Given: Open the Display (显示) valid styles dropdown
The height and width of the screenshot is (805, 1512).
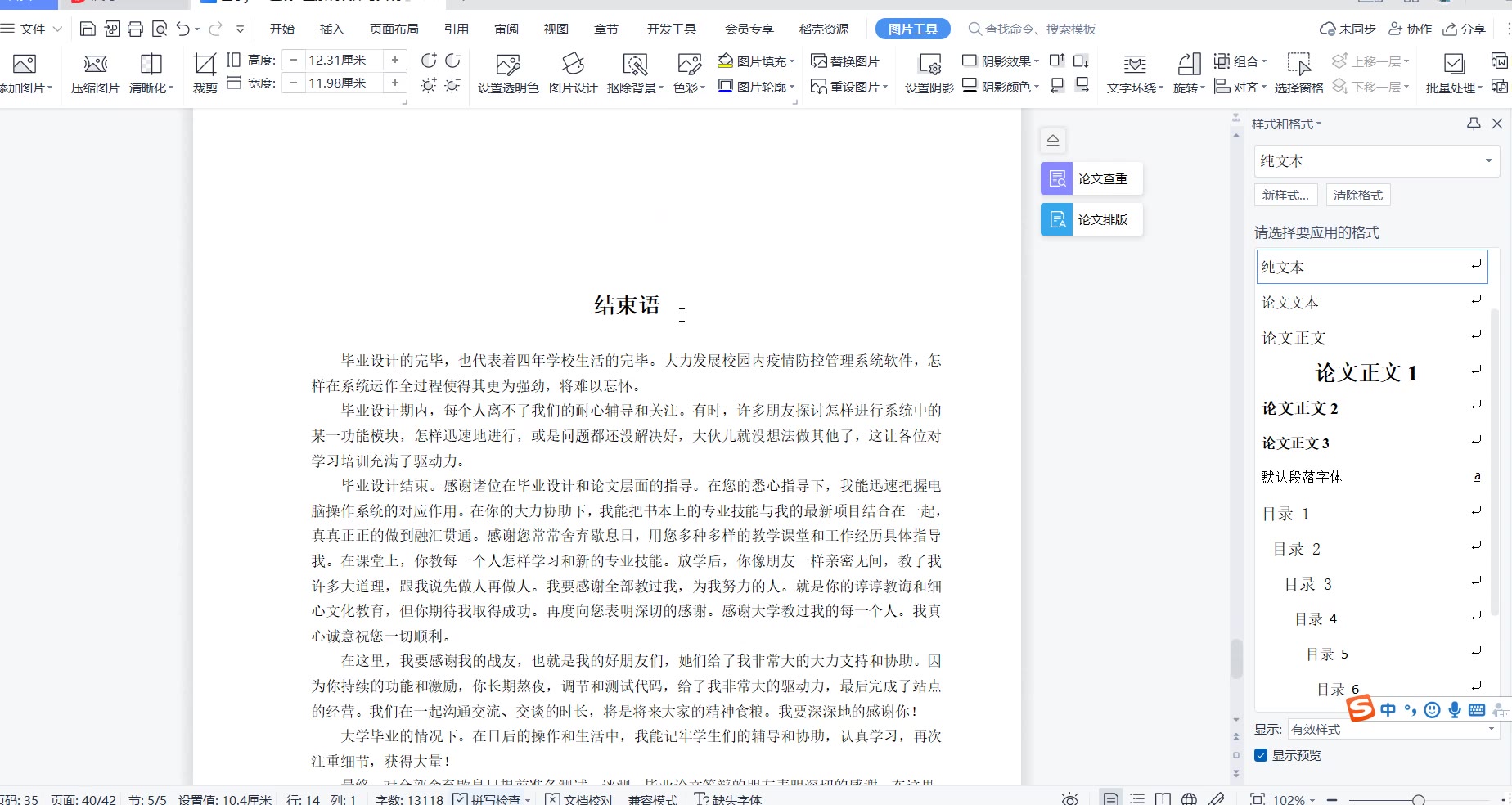Looking at the screenshot, I should pyautogui.click(x=1392, y=729).
